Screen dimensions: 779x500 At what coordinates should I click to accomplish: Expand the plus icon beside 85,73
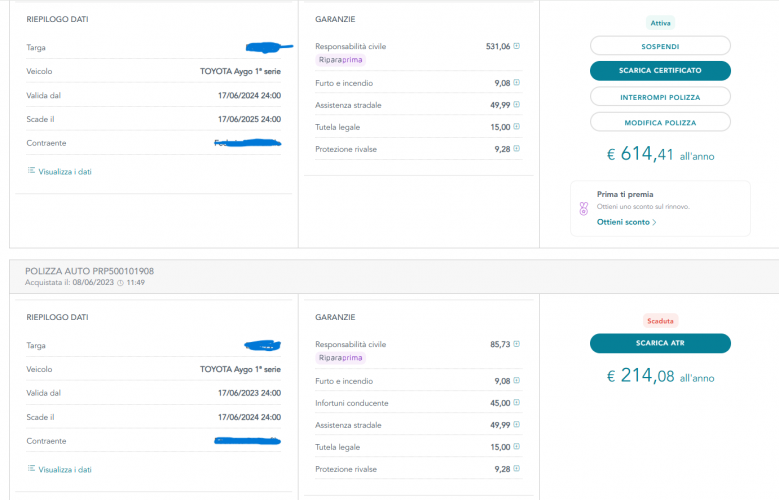pyautogui.click(x=517, y=344)
